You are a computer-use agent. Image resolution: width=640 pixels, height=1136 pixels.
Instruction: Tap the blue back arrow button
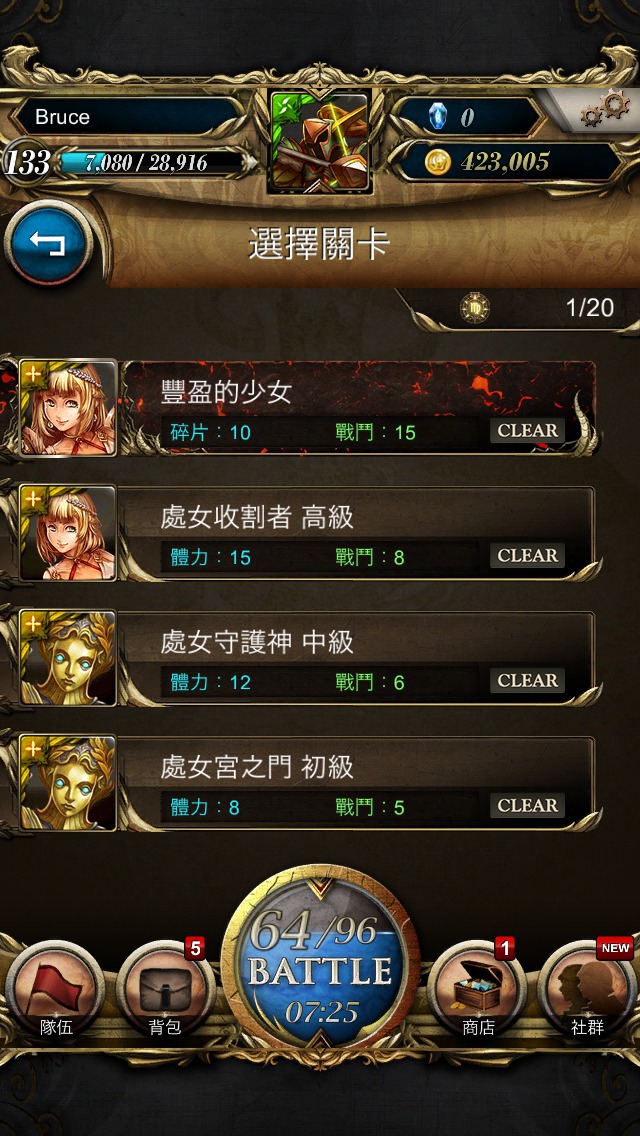click(48, 245)
